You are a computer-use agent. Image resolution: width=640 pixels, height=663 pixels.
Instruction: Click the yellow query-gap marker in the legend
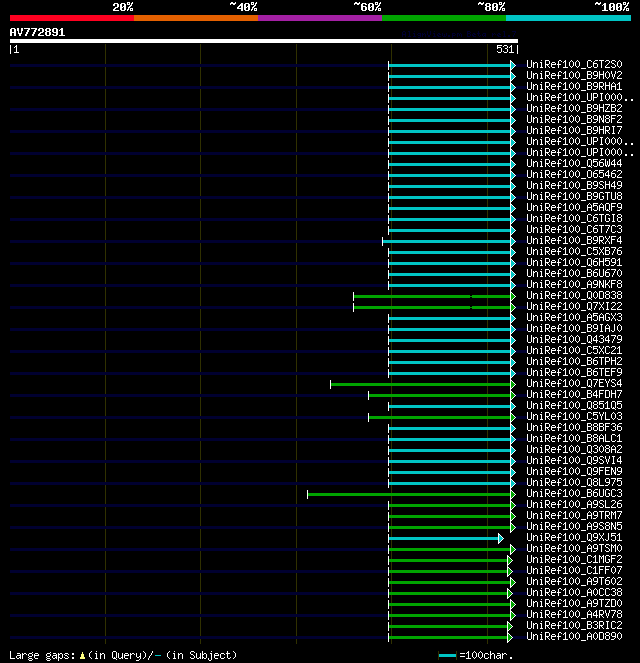pos(82,655)
